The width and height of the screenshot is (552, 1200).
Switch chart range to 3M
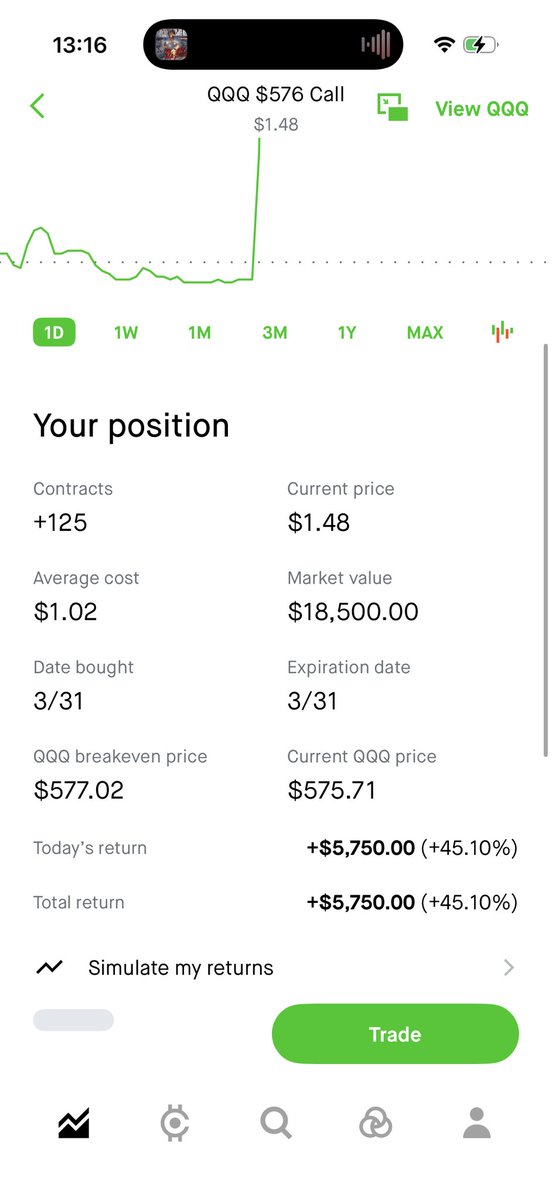coord(275,333)
